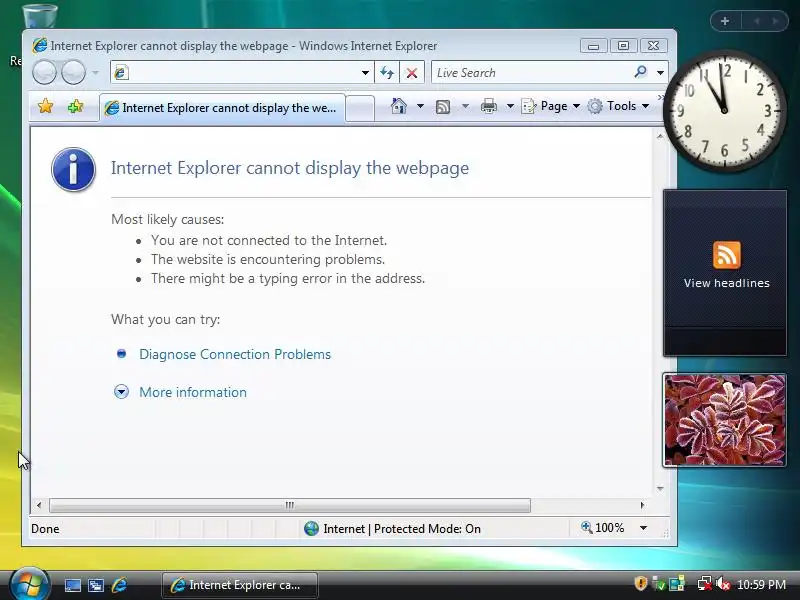Expand the Home button dropdown arrow
The width and height of the screenshot is (800, 600).
tap(420, 106)
